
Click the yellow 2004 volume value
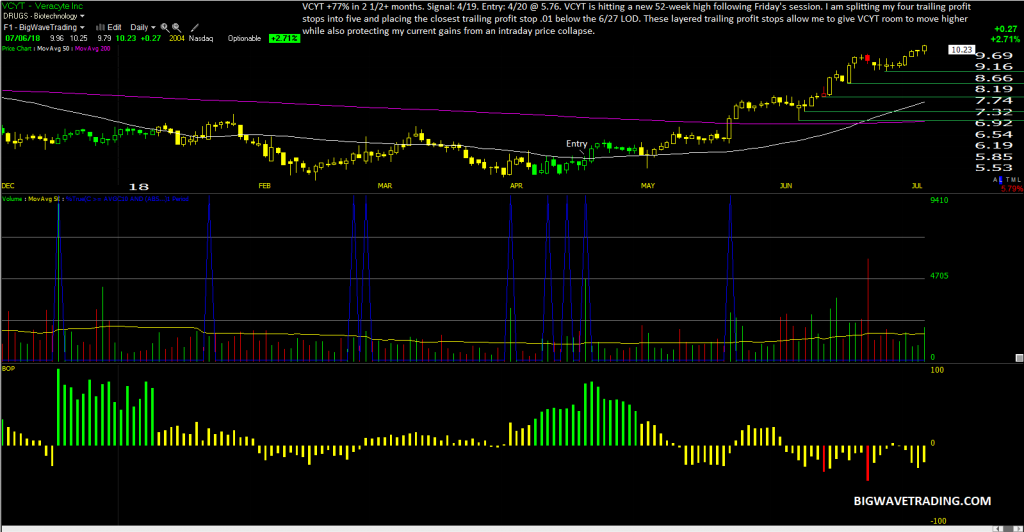[x=176, y=39]
